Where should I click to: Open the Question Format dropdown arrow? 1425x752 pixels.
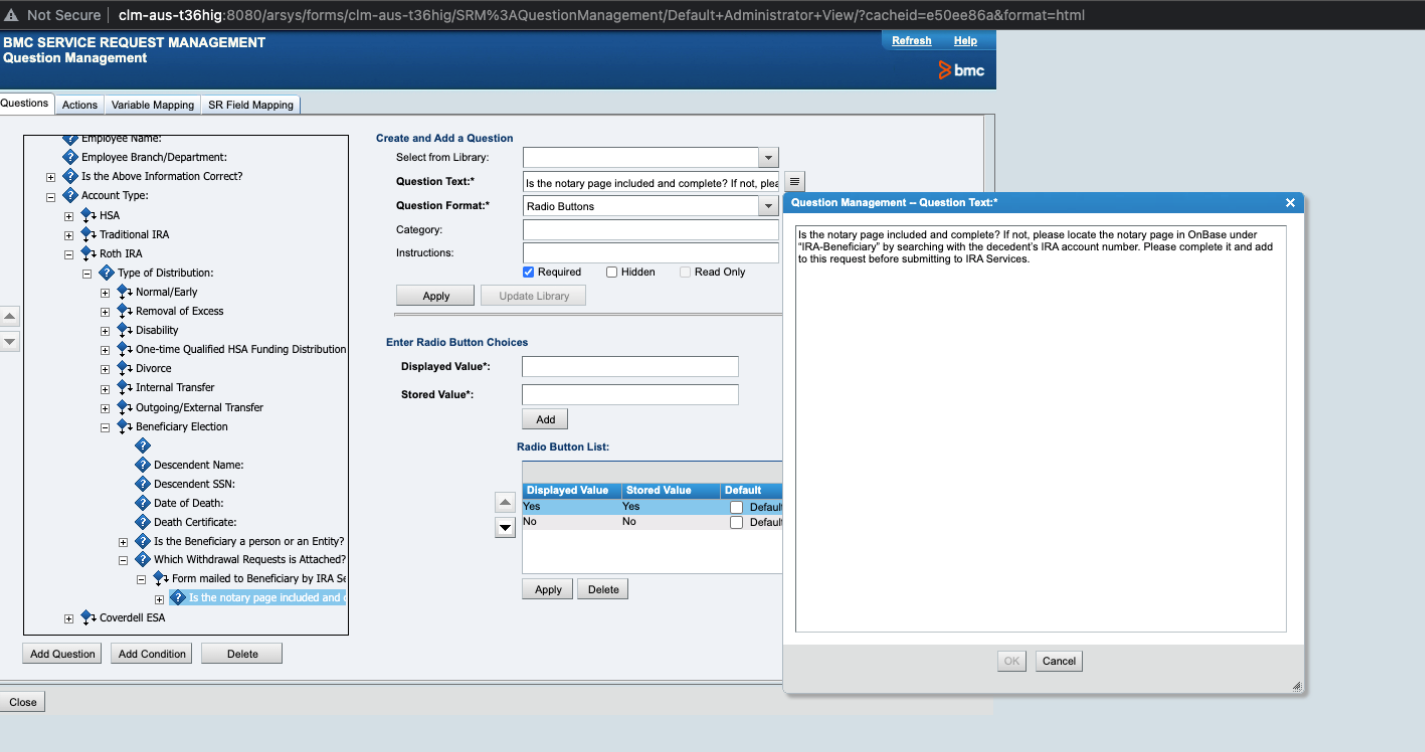point(768,206)
